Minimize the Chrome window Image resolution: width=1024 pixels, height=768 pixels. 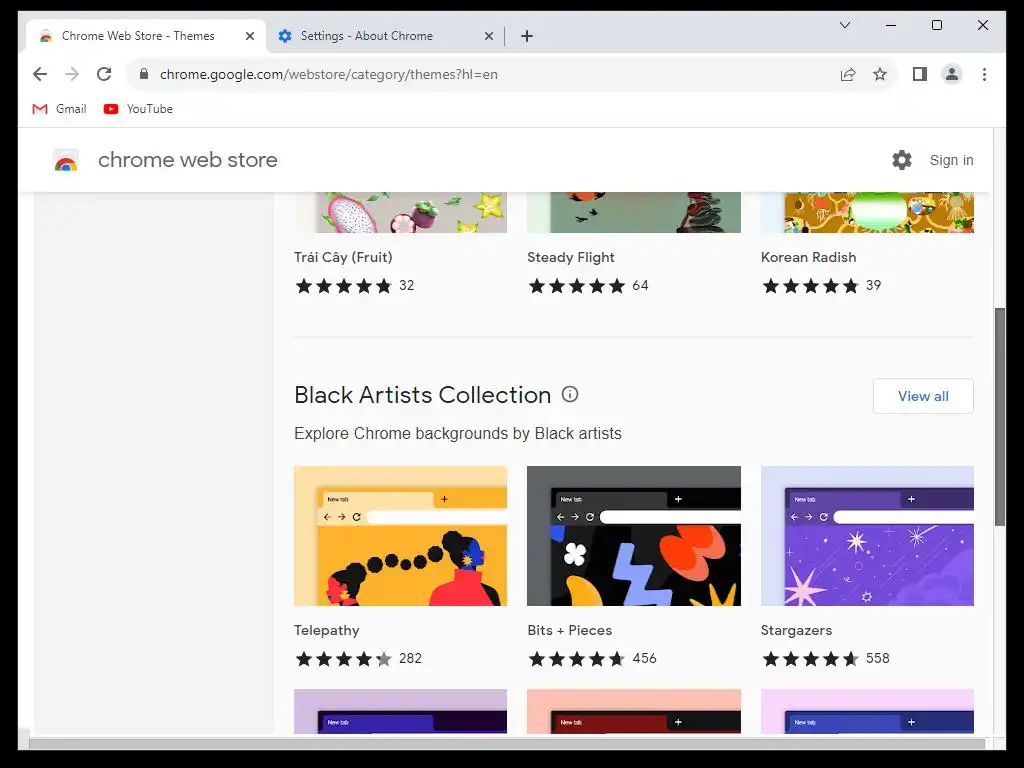tap(891, 25)
